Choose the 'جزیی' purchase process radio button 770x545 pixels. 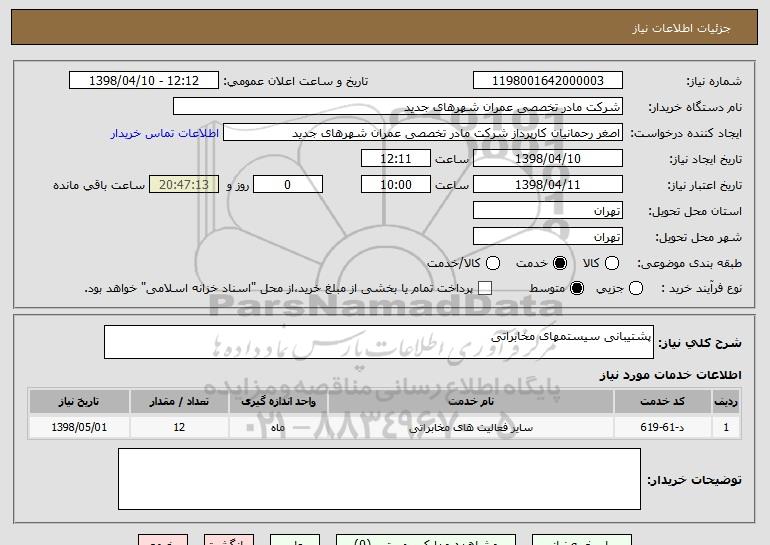click(x=635, y=288)
